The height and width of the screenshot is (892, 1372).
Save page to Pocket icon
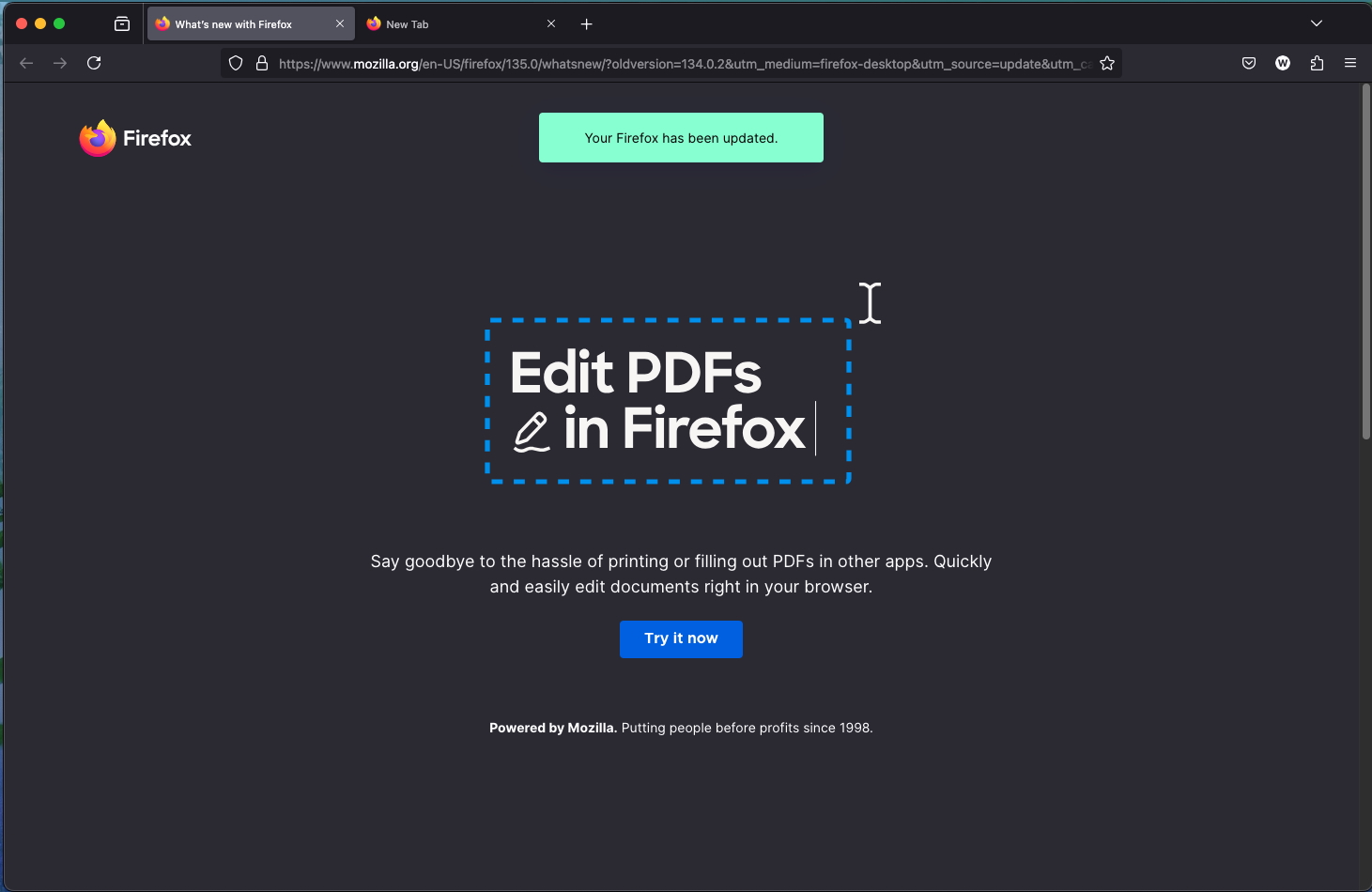point(1249,63)
